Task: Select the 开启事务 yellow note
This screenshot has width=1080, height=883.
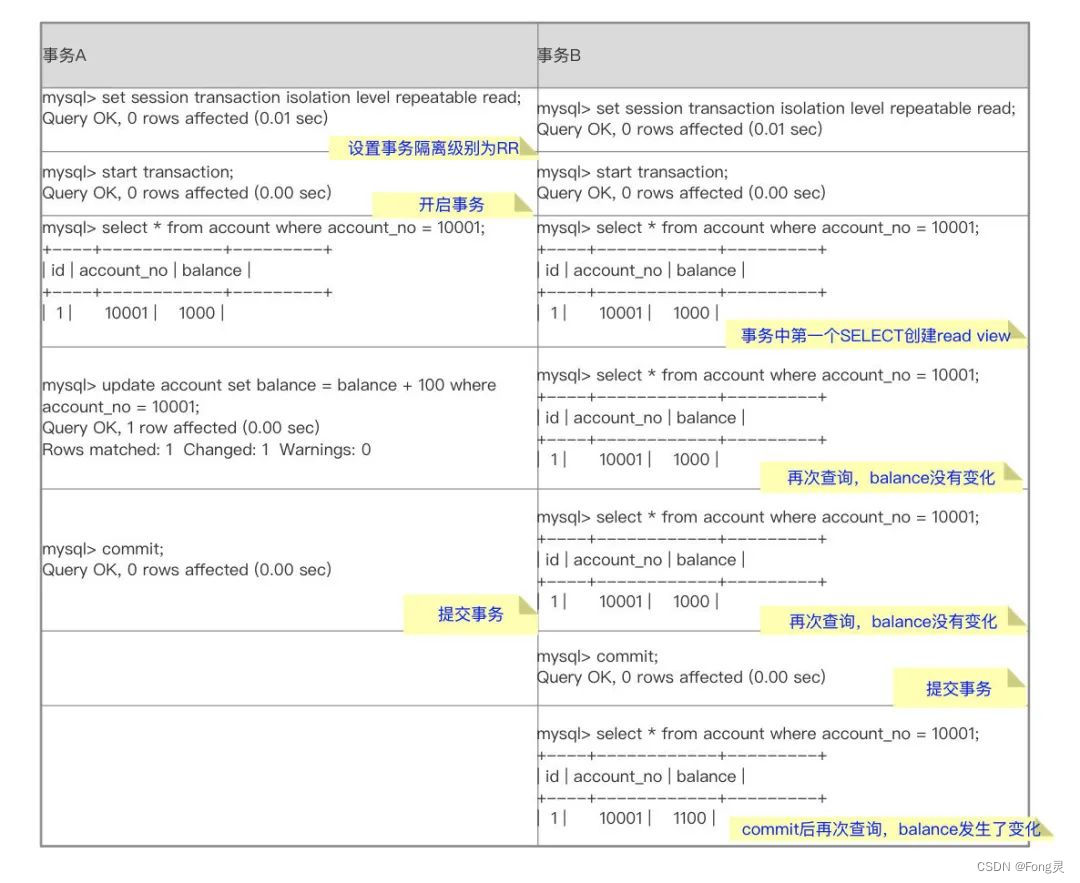Action: tap(452, 205)
